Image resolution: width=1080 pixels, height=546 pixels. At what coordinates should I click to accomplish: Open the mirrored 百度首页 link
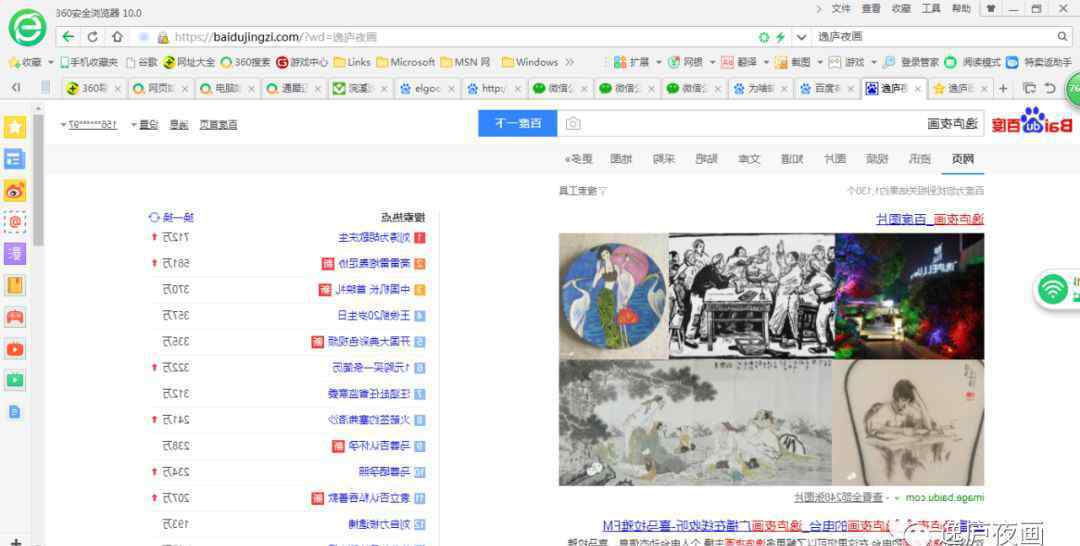[218, 125]
